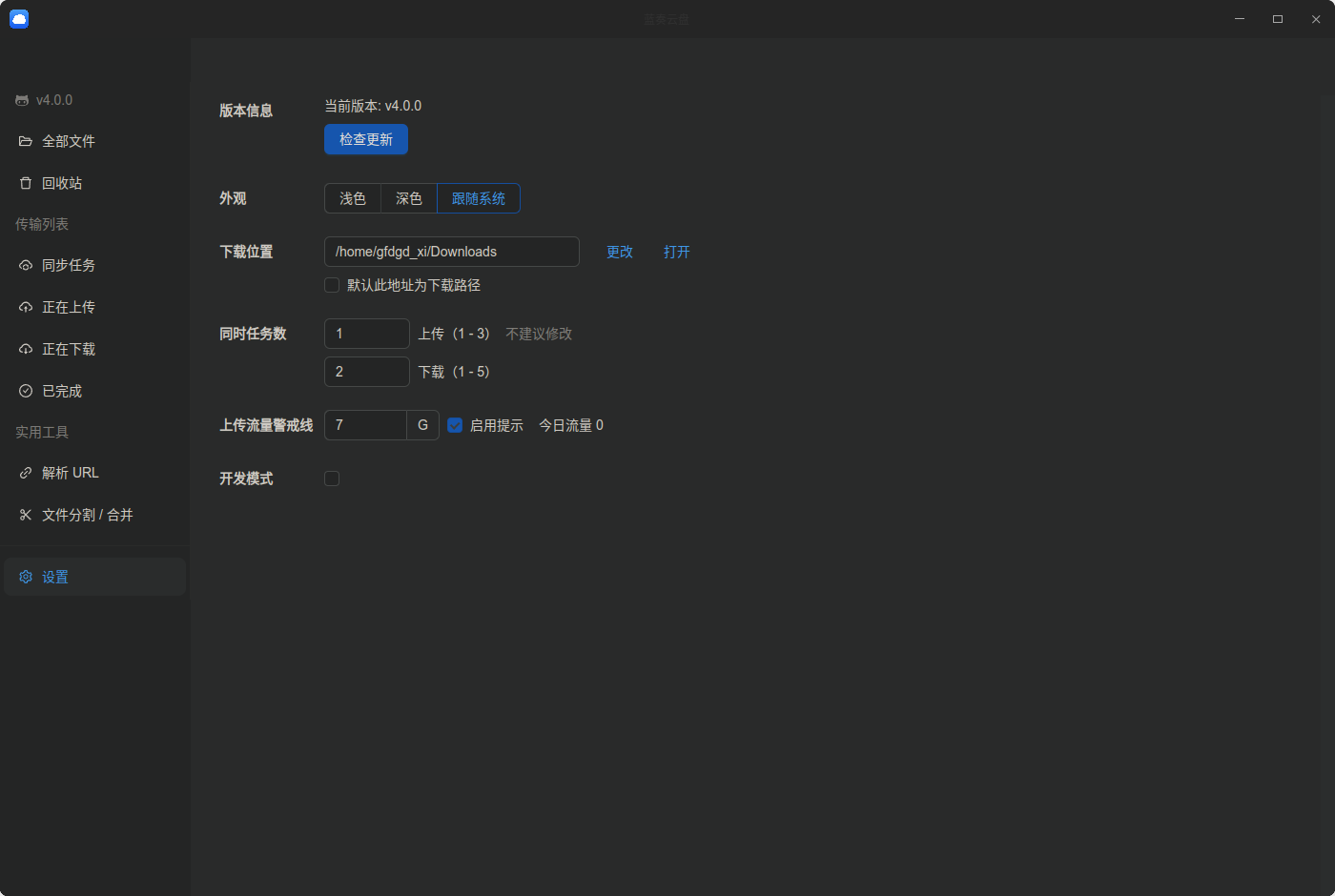Image resolution: width=1335 pixels, height=896 pixels.
Task: Show the 正在下载 transfers
Action: click(95, 349)
